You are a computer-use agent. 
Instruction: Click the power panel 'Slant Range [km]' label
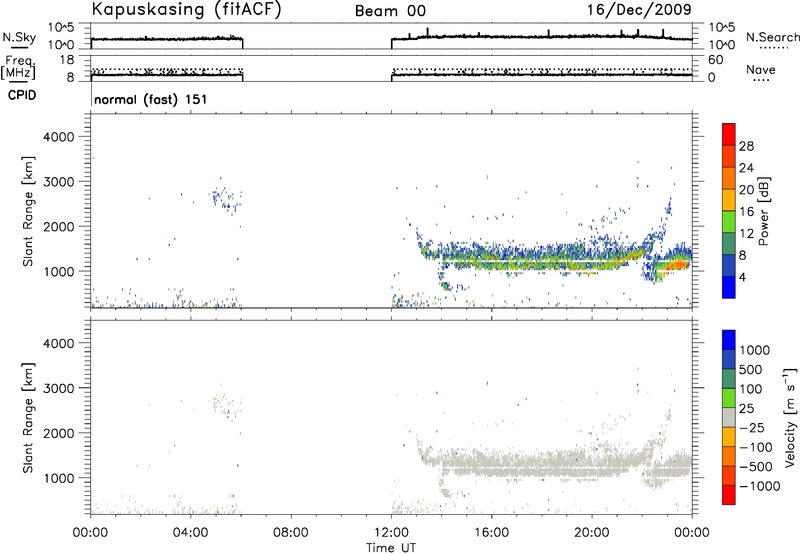pyautogui.click(x=28, y=211)
